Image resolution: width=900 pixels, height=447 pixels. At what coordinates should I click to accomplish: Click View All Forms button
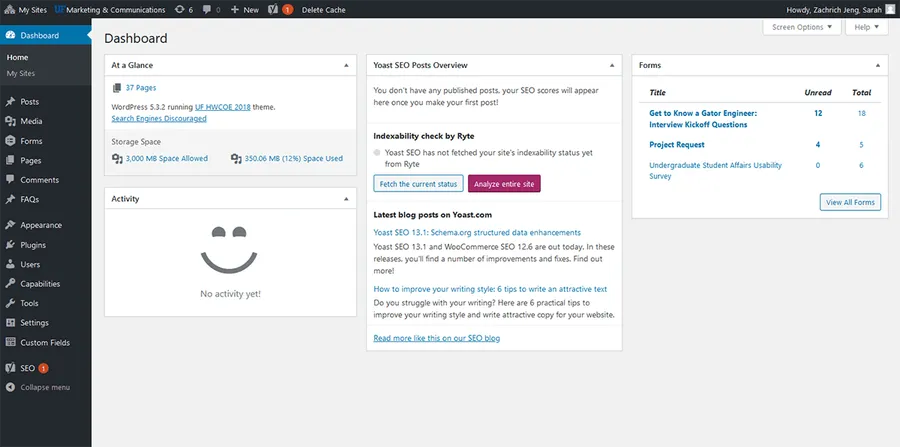coord(850,202)
